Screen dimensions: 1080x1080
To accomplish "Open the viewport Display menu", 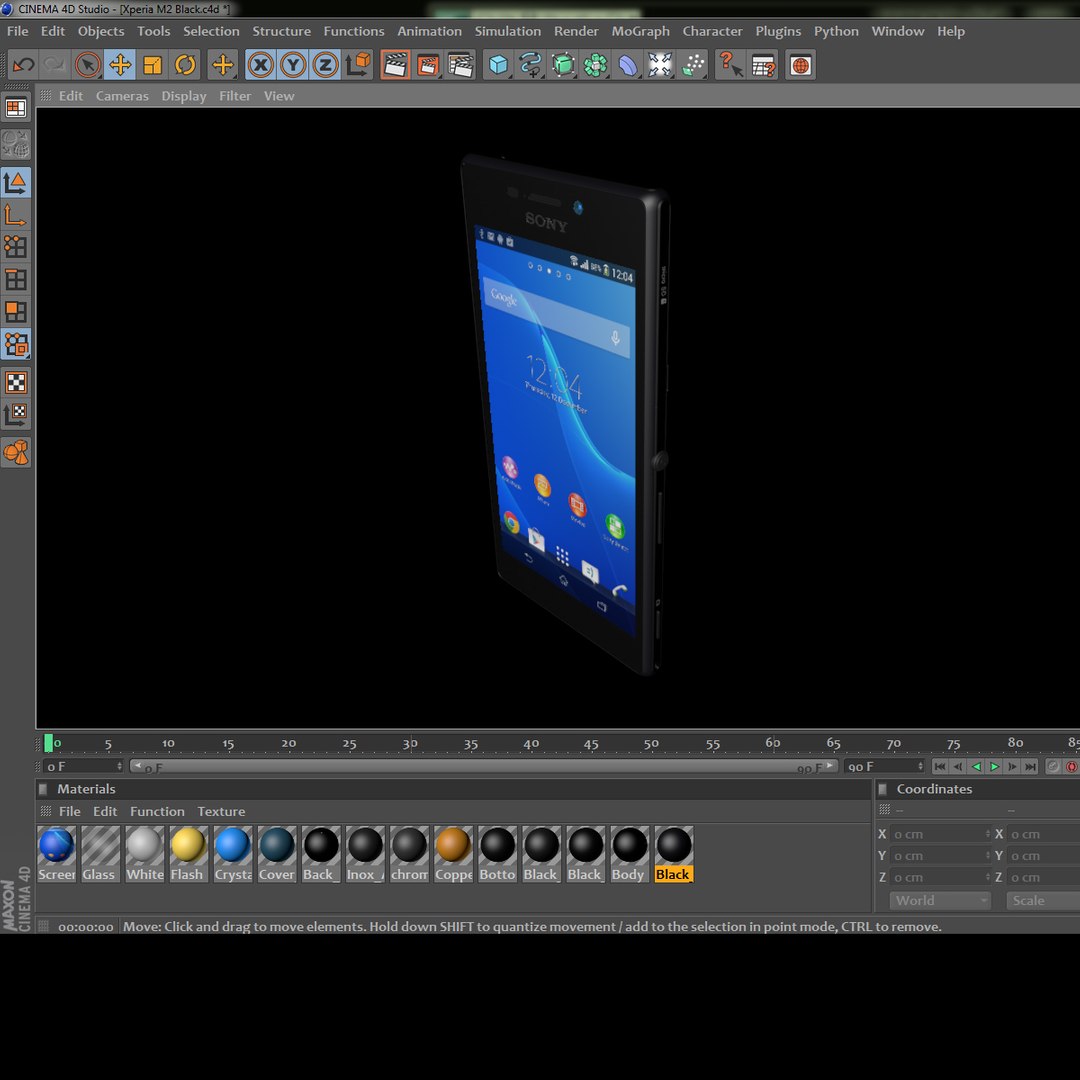I will pyautogui.click(x=183, y=96).
